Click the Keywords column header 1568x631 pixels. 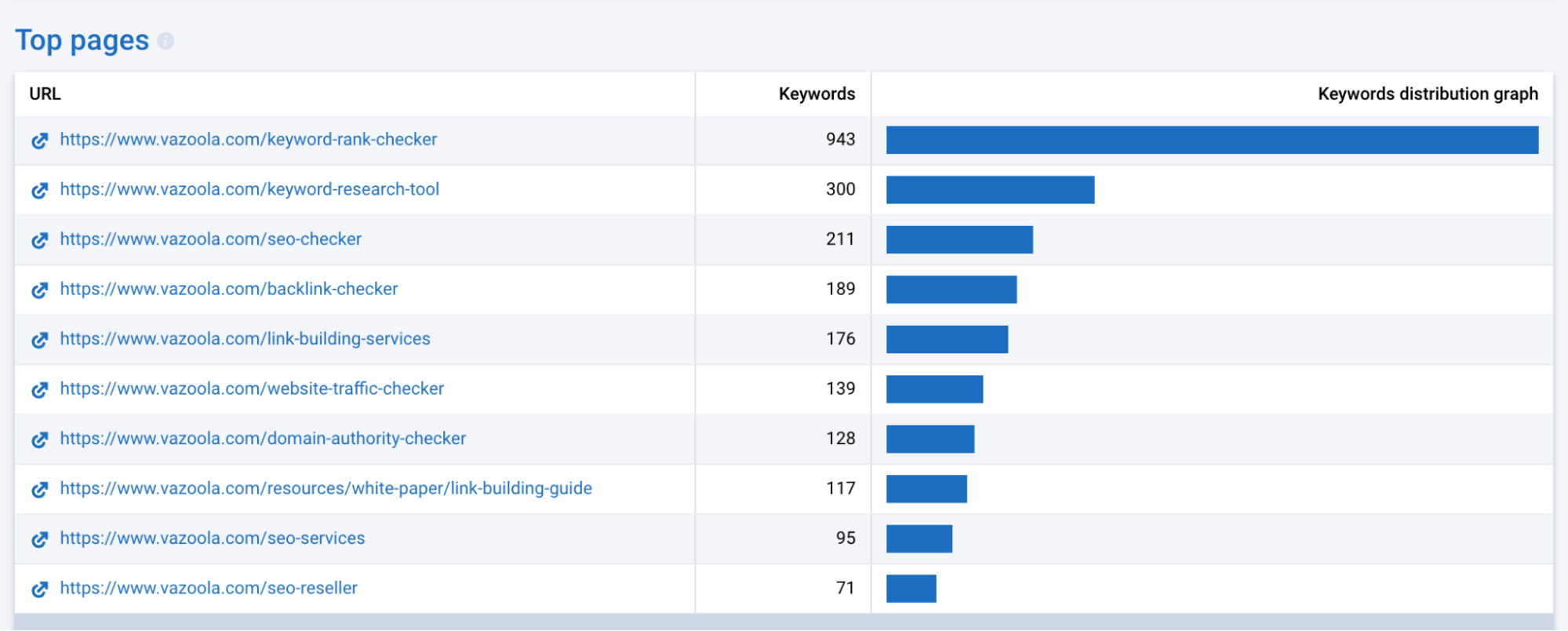[817, 94]
